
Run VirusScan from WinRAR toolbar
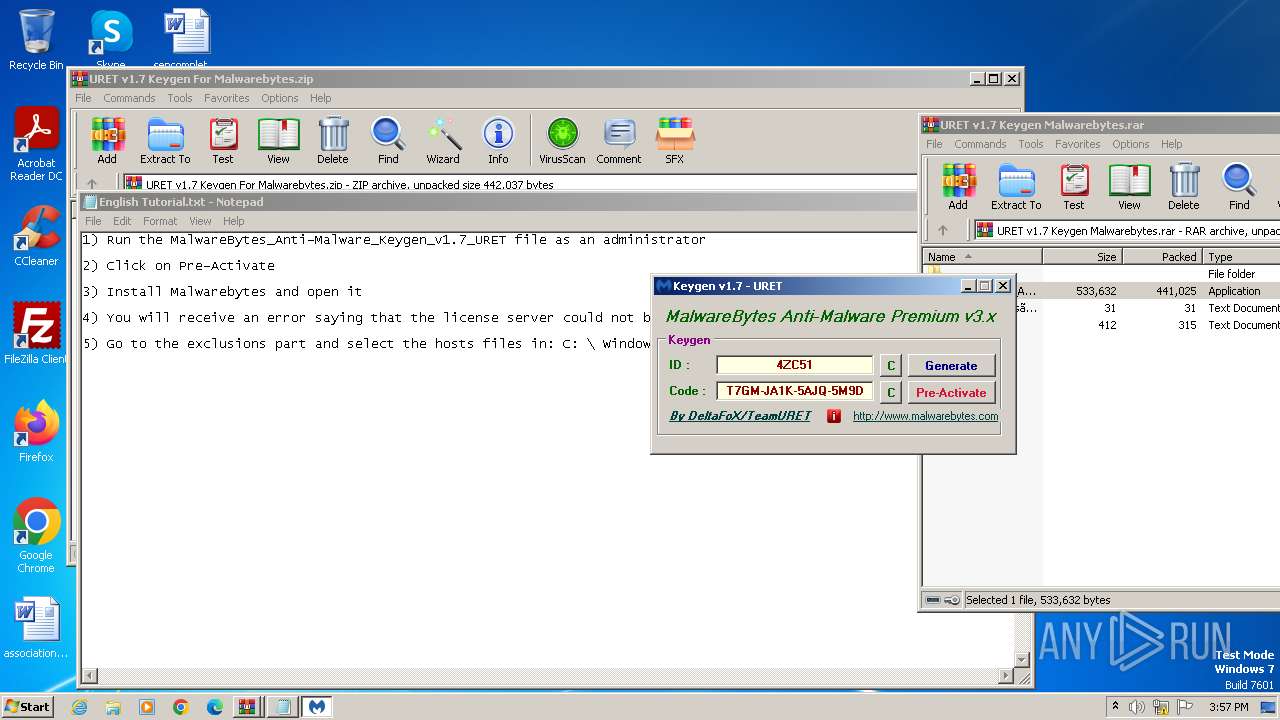pos(562,141)
